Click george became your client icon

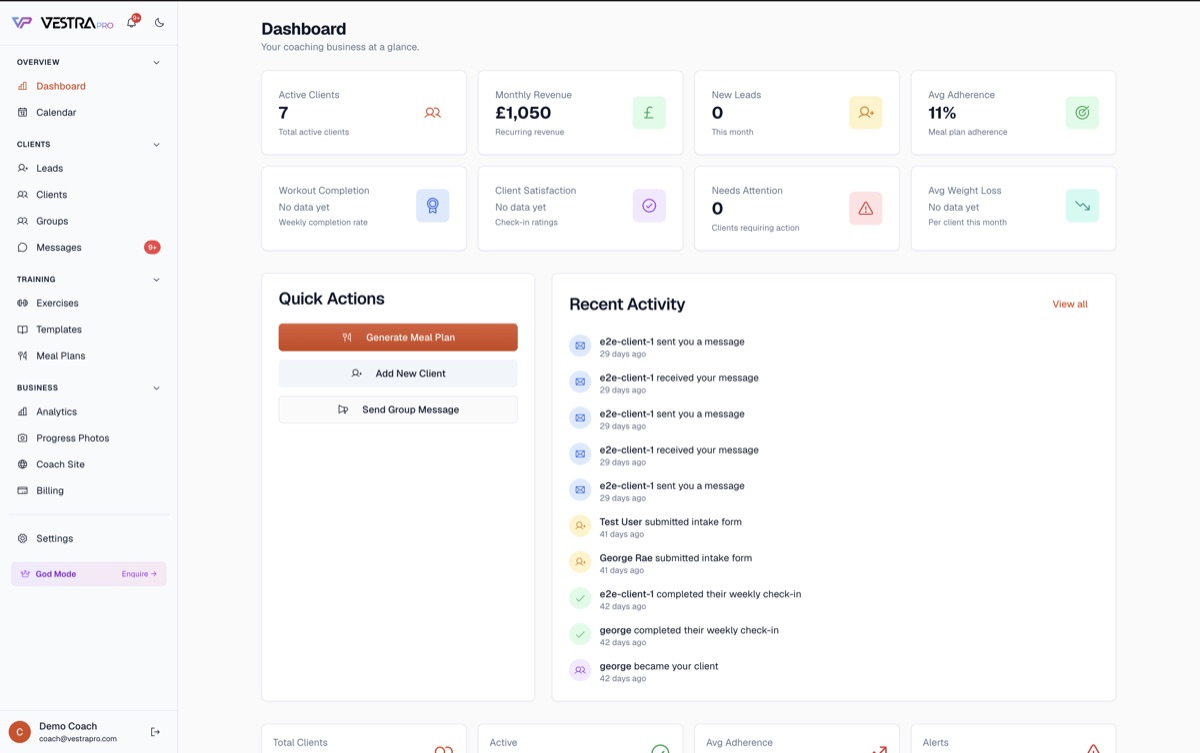(x=580, y=670)
